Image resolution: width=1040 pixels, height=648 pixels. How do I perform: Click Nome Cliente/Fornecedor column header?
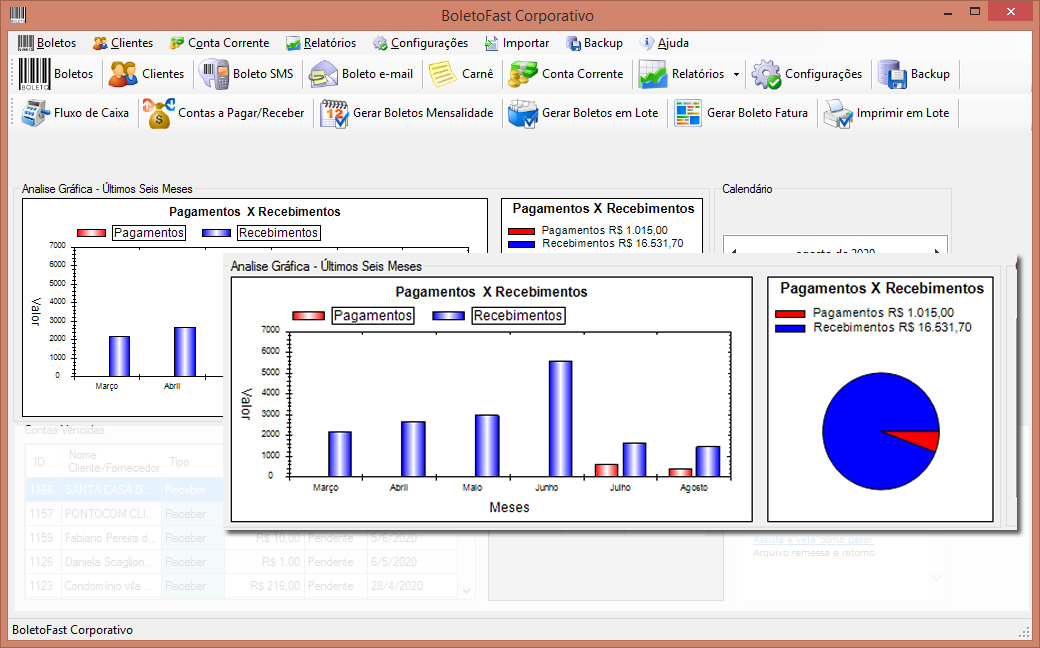point(113,462)
